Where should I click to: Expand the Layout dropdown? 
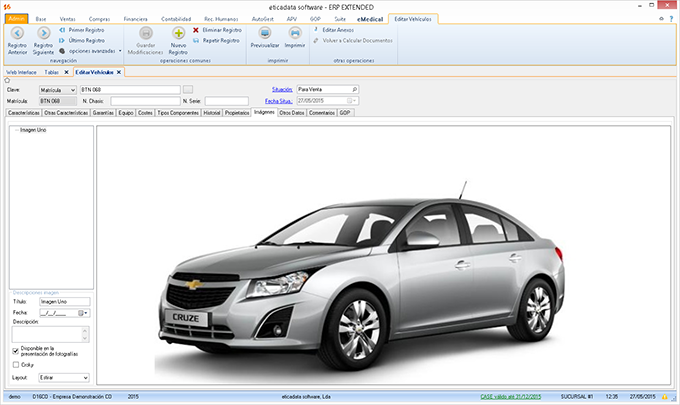coord(85,378)
